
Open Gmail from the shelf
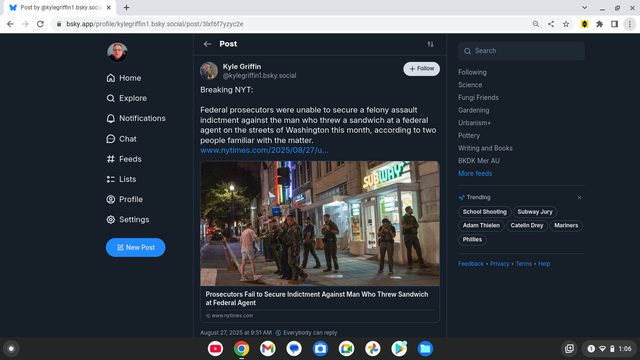pyautogui.click(x=267, y=349)
